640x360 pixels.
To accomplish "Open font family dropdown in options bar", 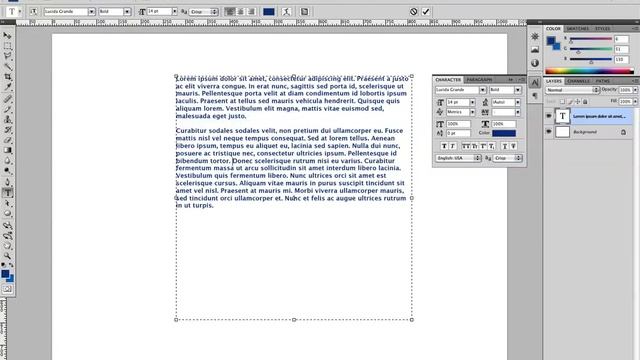I will [x=91, y=12].
